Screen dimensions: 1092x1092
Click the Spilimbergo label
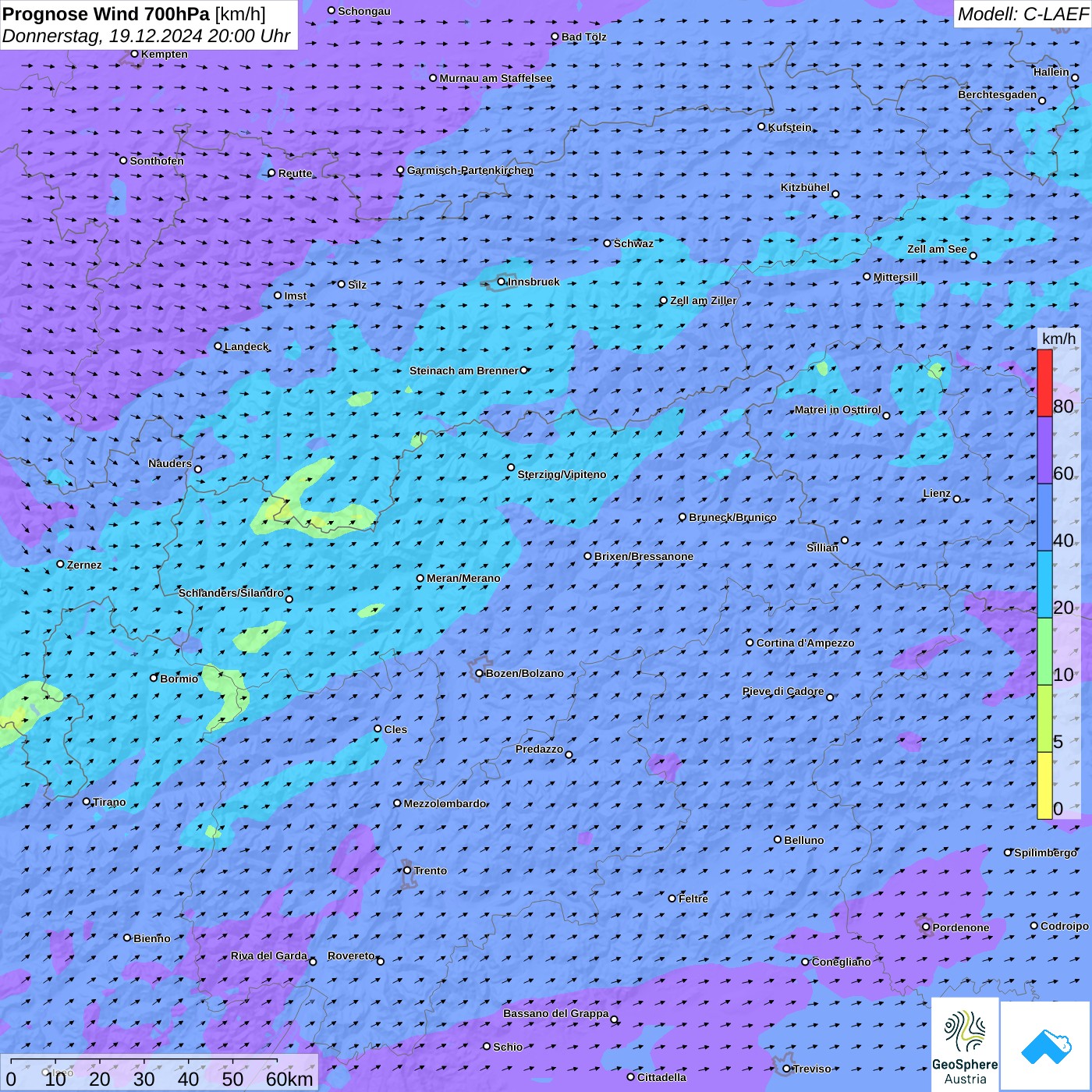pyautogui.click(x=1045, y=853)
